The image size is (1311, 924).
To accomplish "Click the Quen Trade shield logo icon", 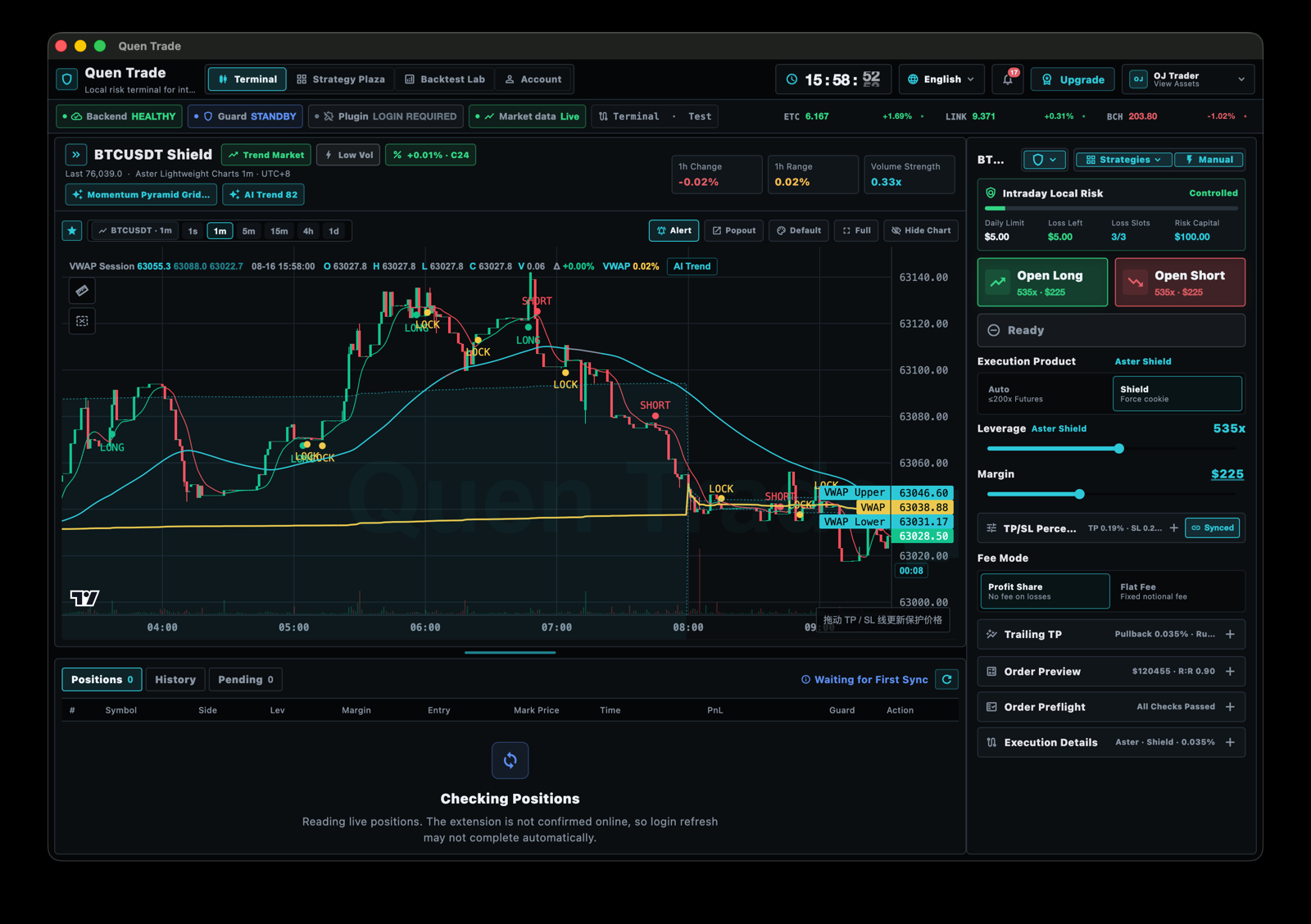I will [x=67, y=79].
